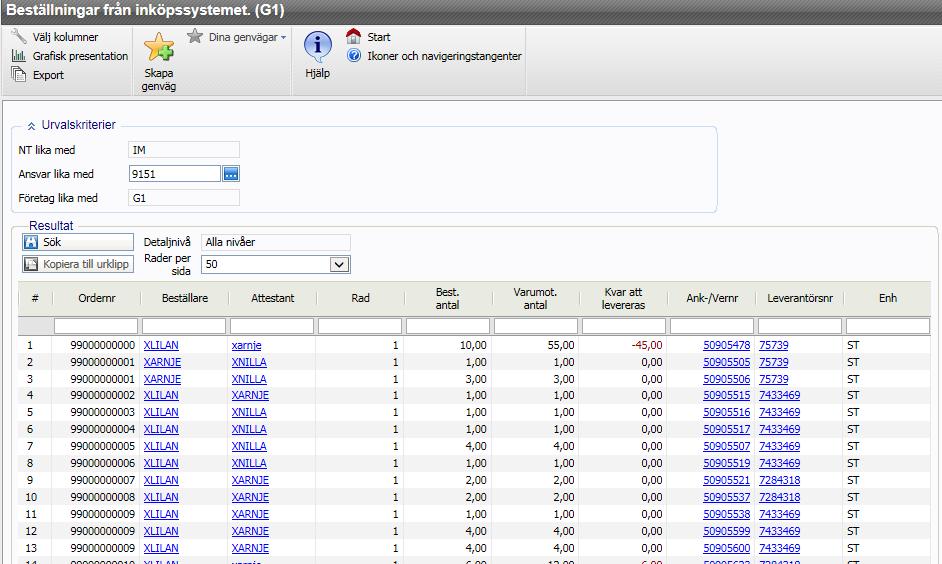Open link 50905515

click(726, 395)
